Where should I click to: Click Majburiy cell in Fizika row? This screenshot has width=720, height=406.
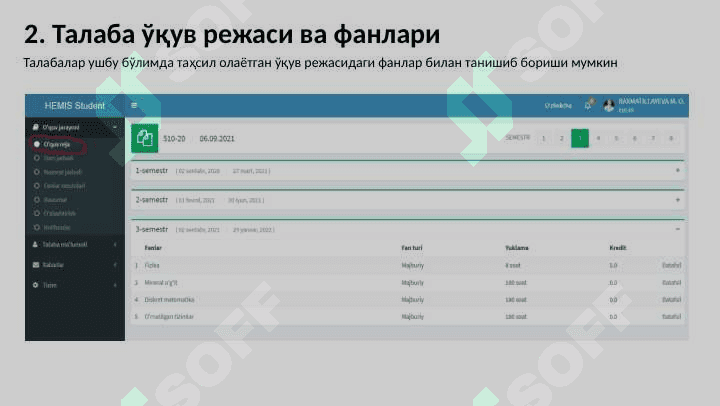pos(412,265)
